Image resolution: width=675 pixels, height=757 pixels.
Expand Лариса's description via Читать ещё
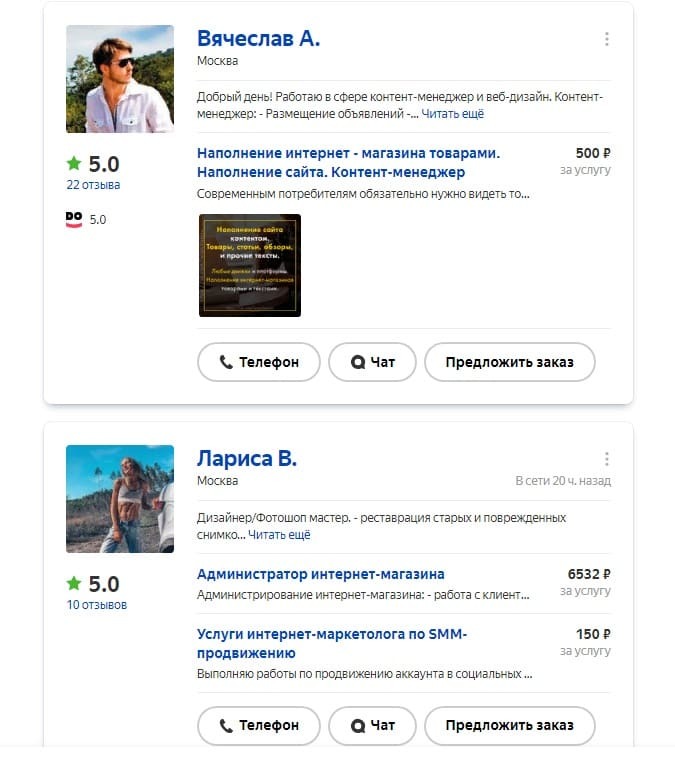point(279,535)
